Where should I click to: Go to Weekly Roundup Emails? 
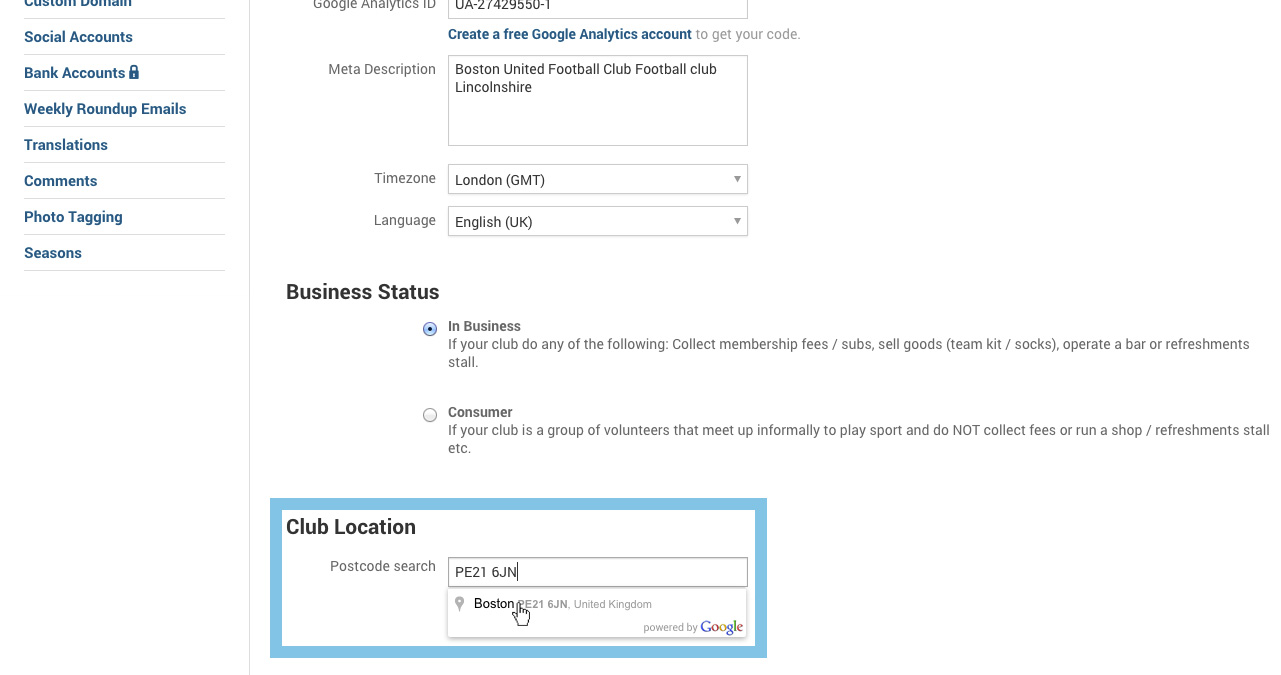coord(105,109)
